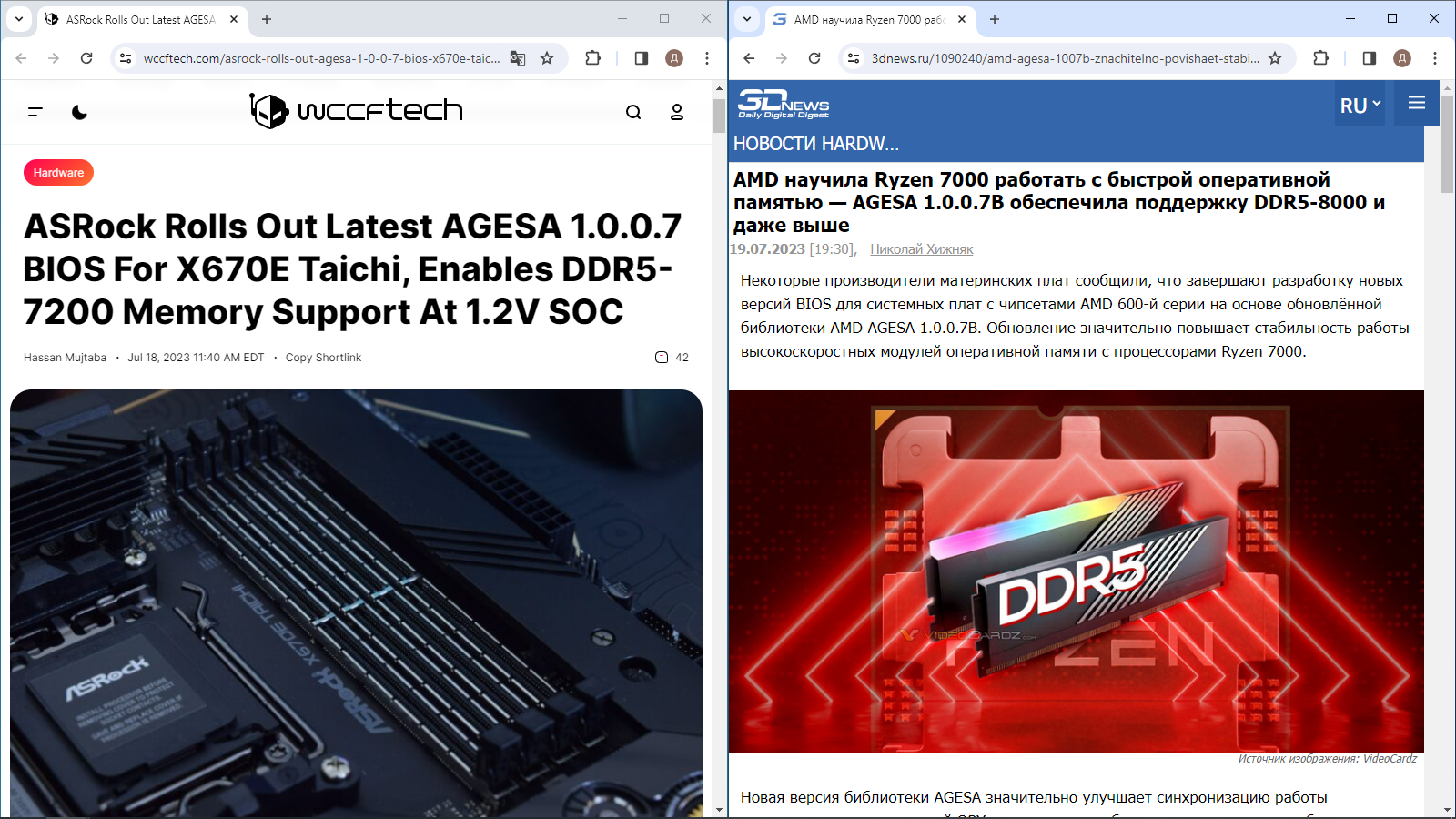Click 3dnews page vertical scrollbar thumb
Viewport: 1456px width, 819px height.
click(1448, 143)
